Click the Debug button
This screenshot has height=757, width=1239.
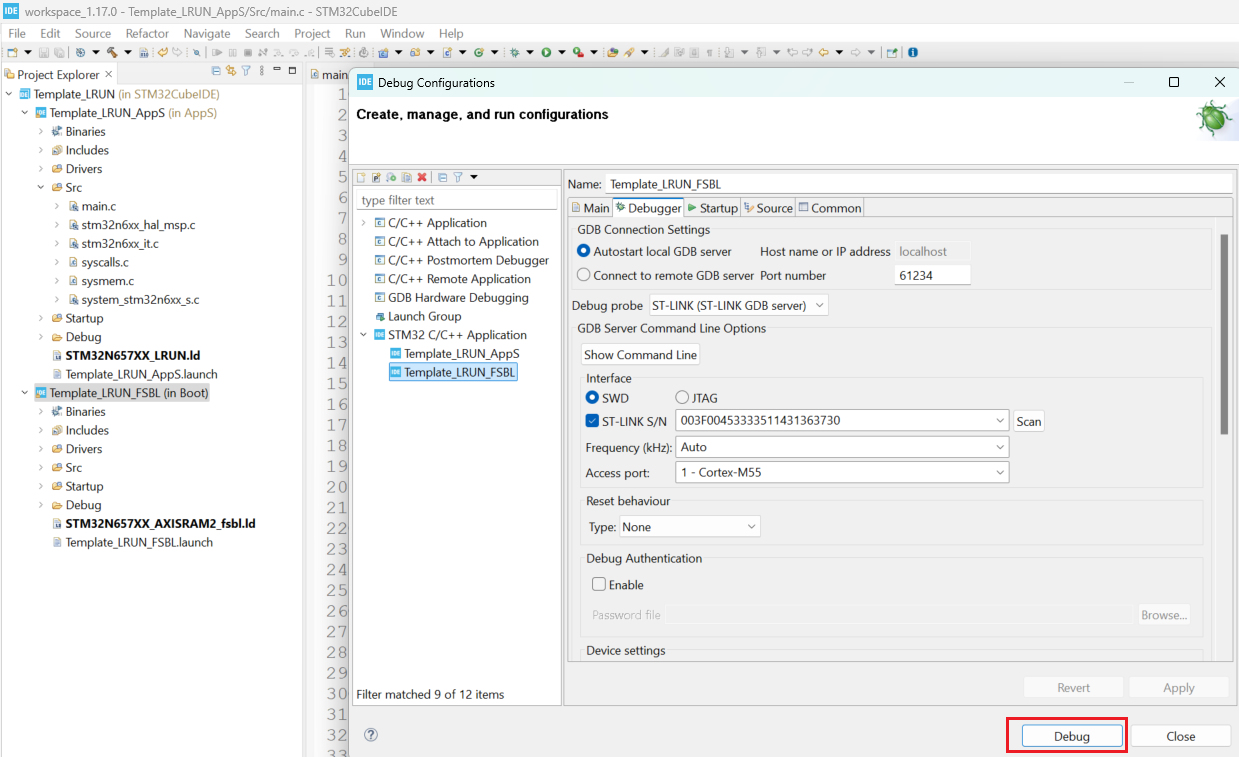pyautogui.click(x=1071, y=736)
